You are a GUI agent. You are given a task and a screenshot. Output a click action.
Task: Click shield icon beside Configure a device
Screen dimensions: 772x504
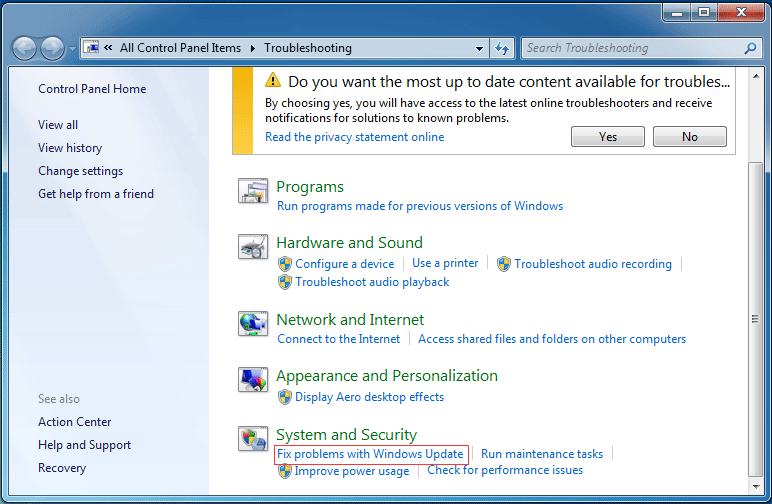pyautogui.click(x=285, y=264)
